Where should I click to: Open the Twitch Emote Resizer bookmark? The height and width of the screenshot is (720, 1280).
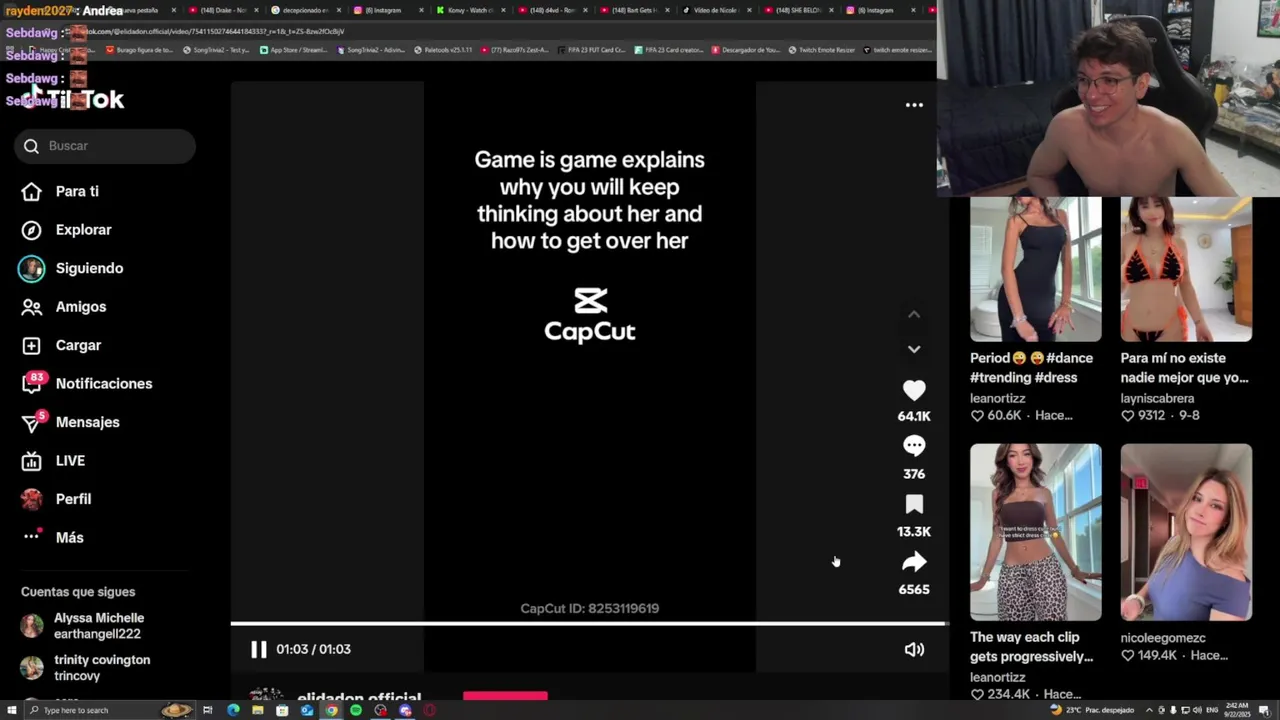coord(822,49)
